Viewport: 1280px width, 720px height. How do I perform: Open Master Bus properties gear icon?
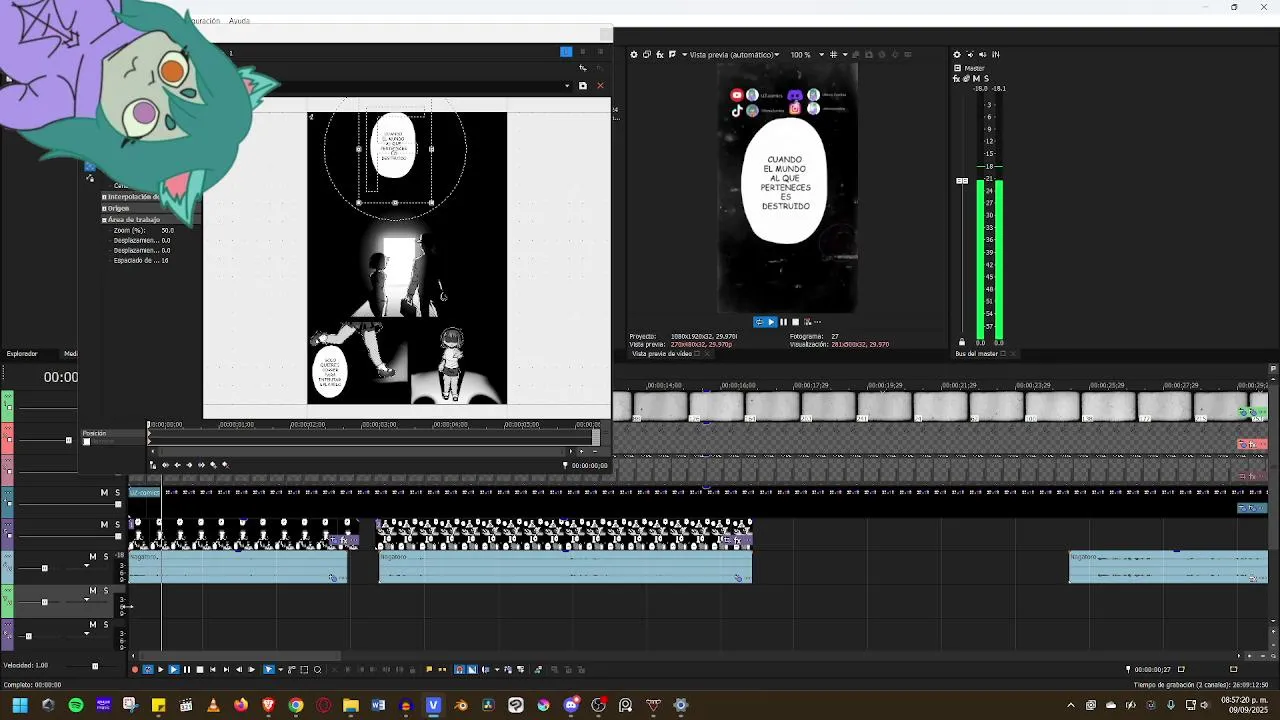coord(957,54)
